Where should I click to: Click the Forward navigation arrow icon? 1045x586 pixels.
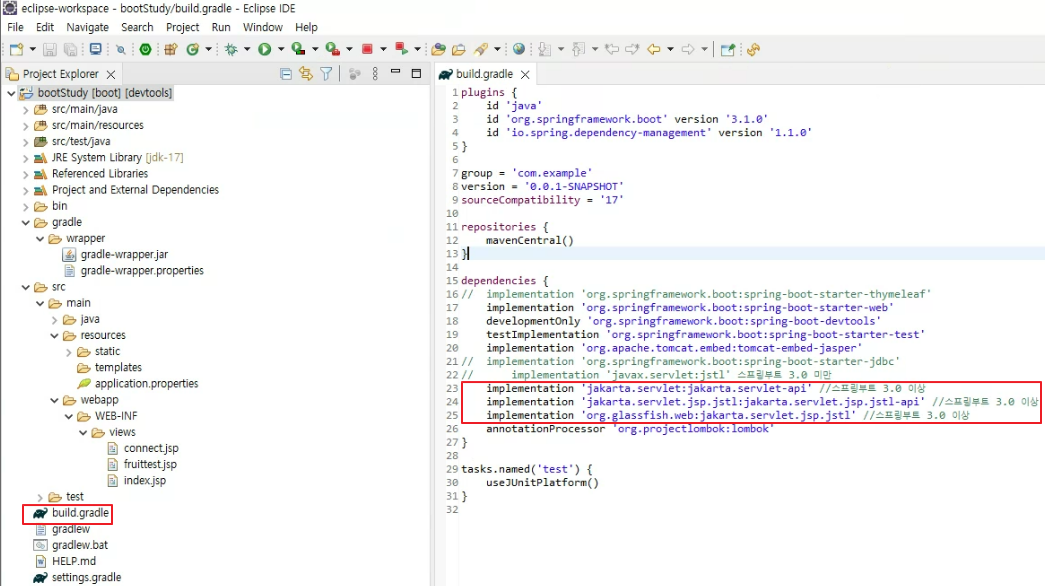point(688,49)
